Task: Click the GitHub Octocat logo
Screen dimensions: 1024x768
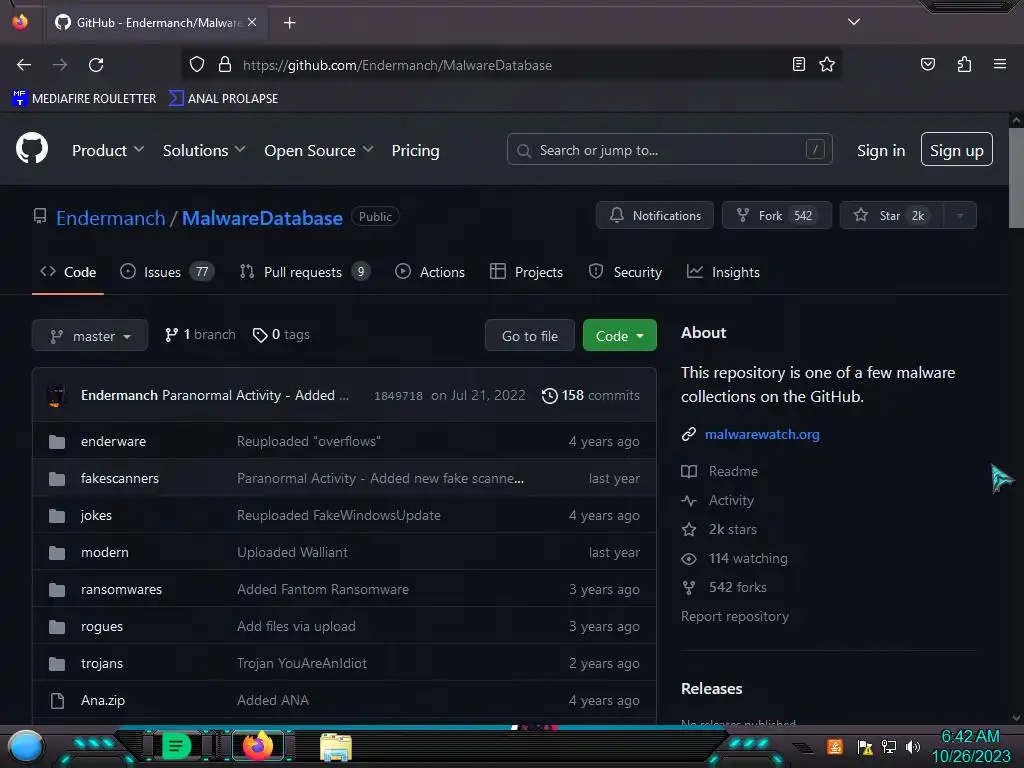Action: 32,148
